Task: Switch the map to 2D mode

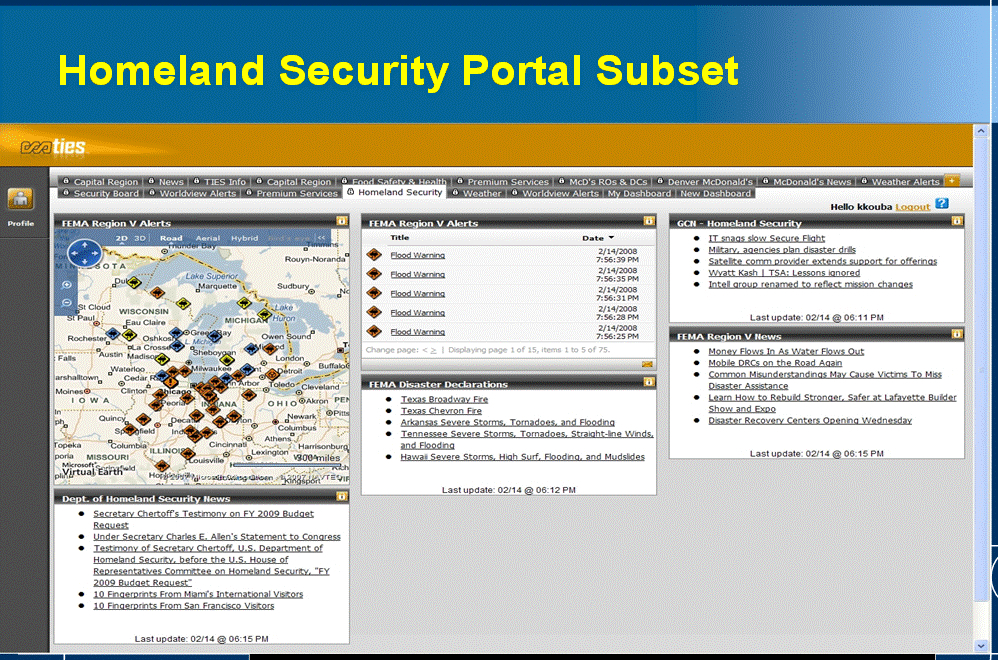Action: (x=121, y=238)
